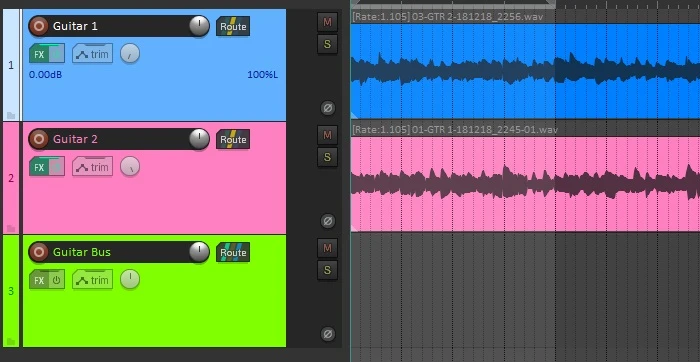This screenshot has width=700, height=362.
Task: Open Guitar 1 trim envelope menu
Action: pyautogui.click(x=92, y=54)
